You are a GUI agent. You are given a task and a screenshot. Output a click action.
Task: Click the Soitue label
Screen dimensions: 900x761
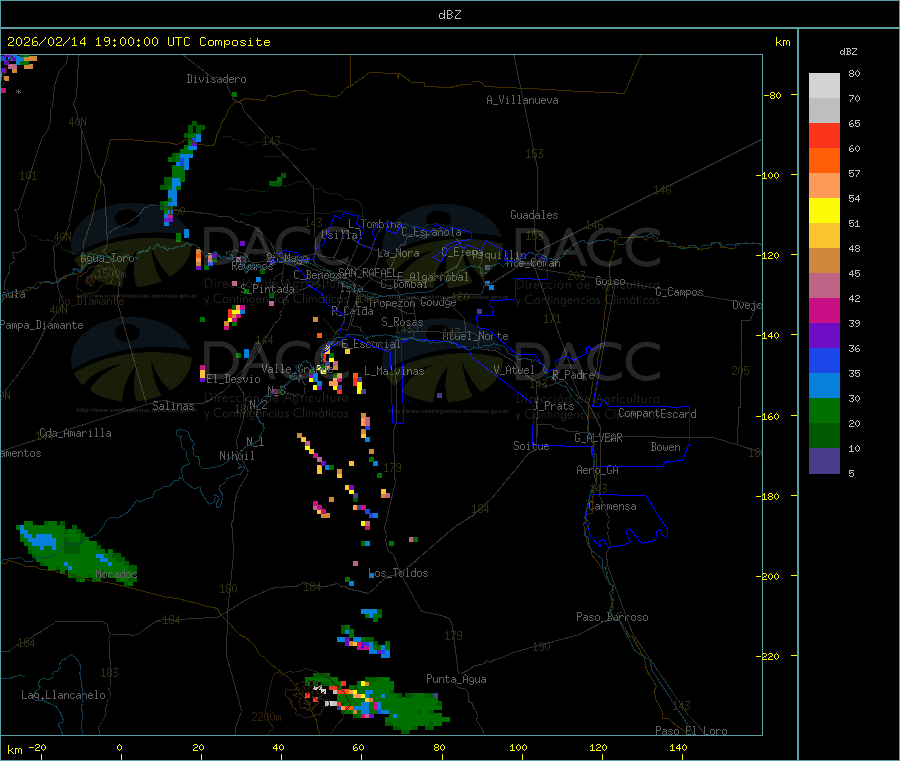coord(531,446)
